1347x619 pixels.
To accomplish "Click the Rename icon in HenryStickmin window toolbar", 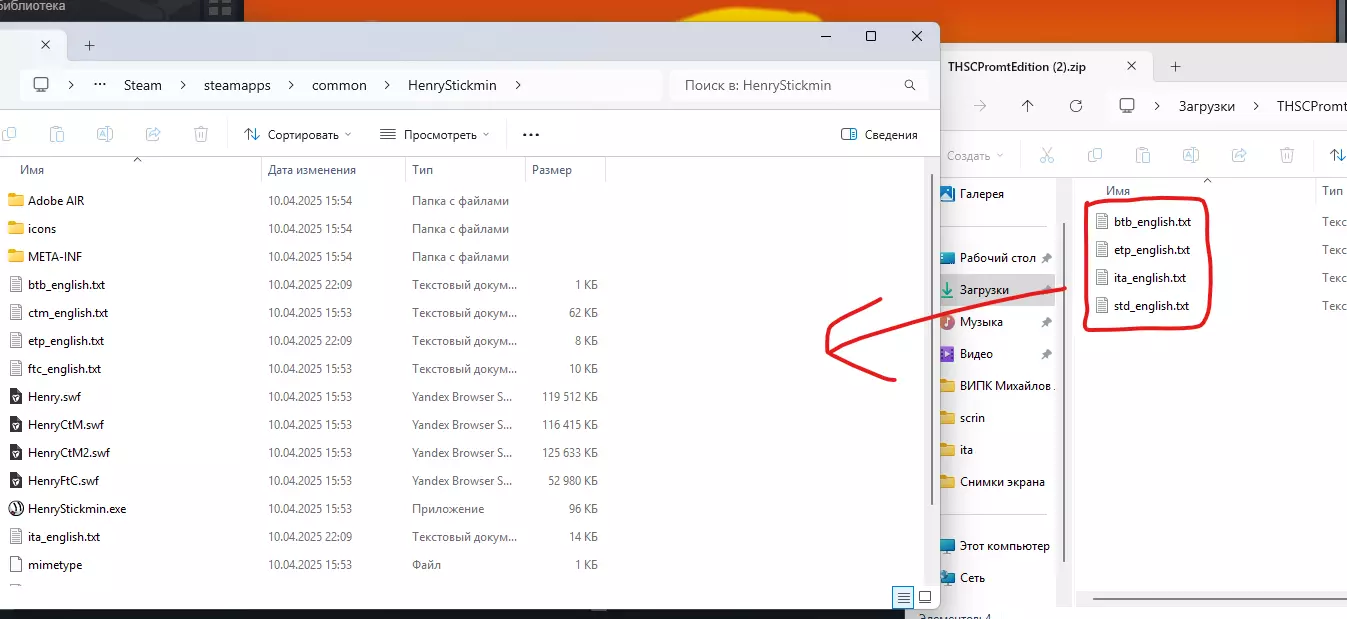I will (x=104, y=134).
